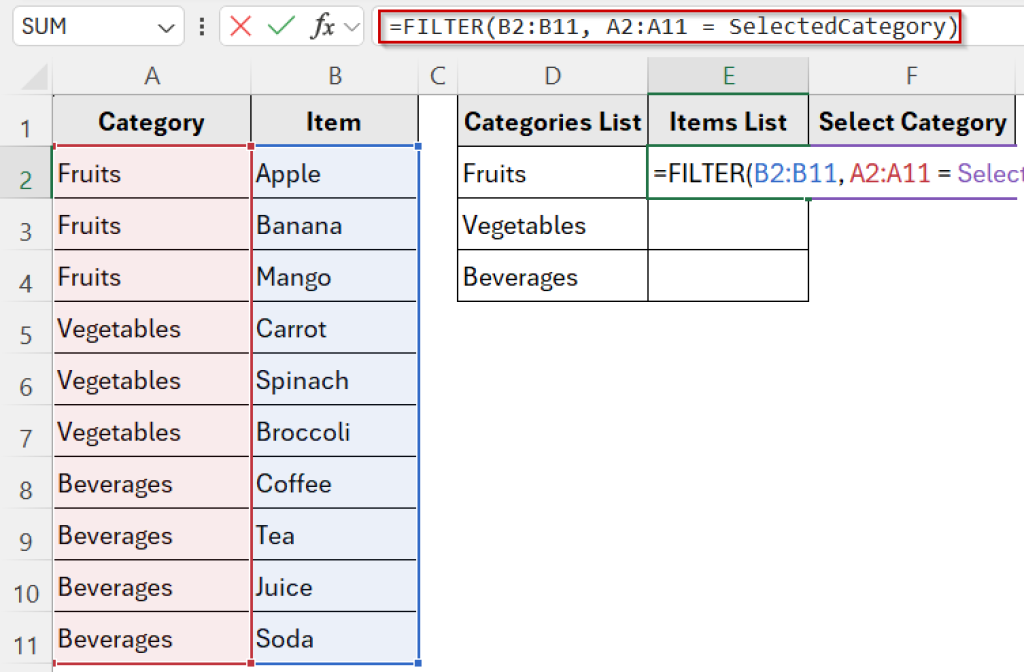Select column B header
1024x672 pixels.
334,76
